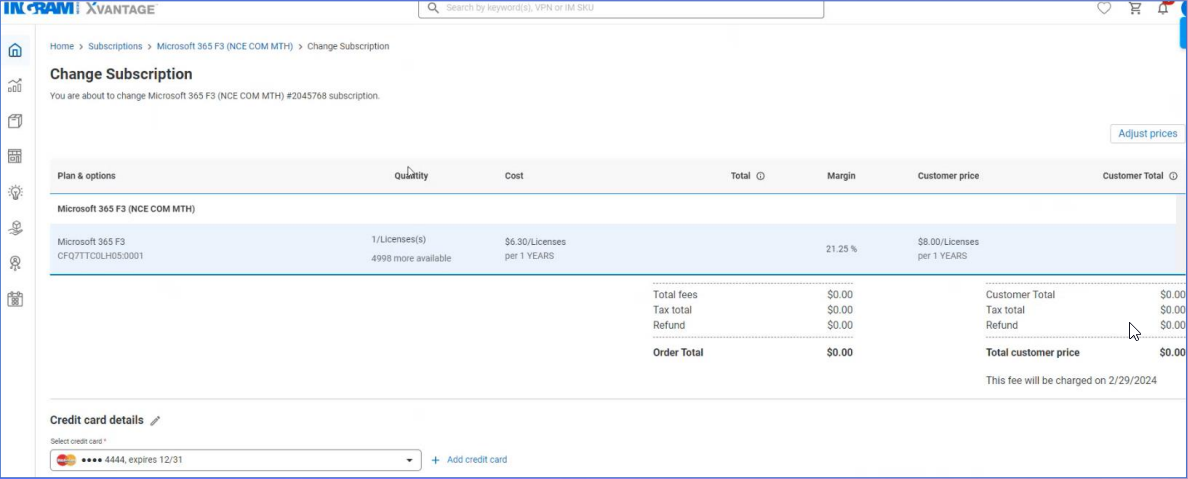Click the heart favorites icon
Image resolution: width=1188 pixels, height=479 pixels.
1104,8
